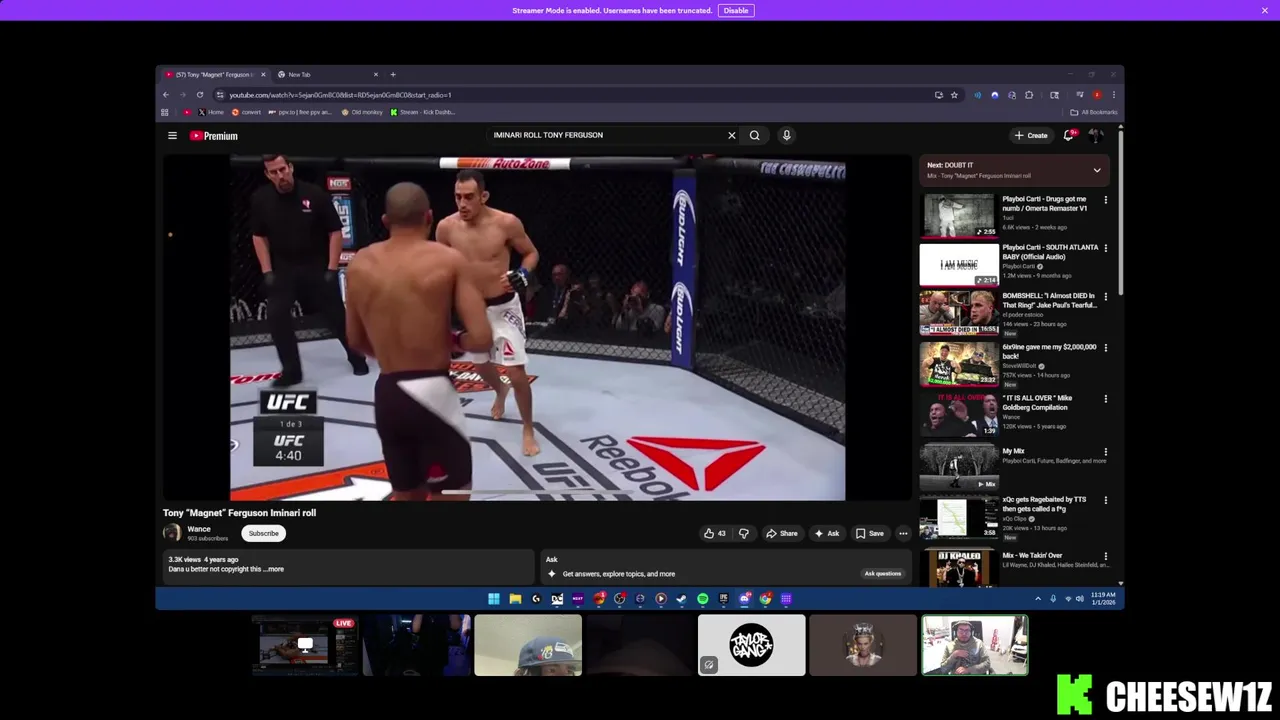Select the LIVE screen-share tile
The image size is (1280, 720).
[305, 645]
